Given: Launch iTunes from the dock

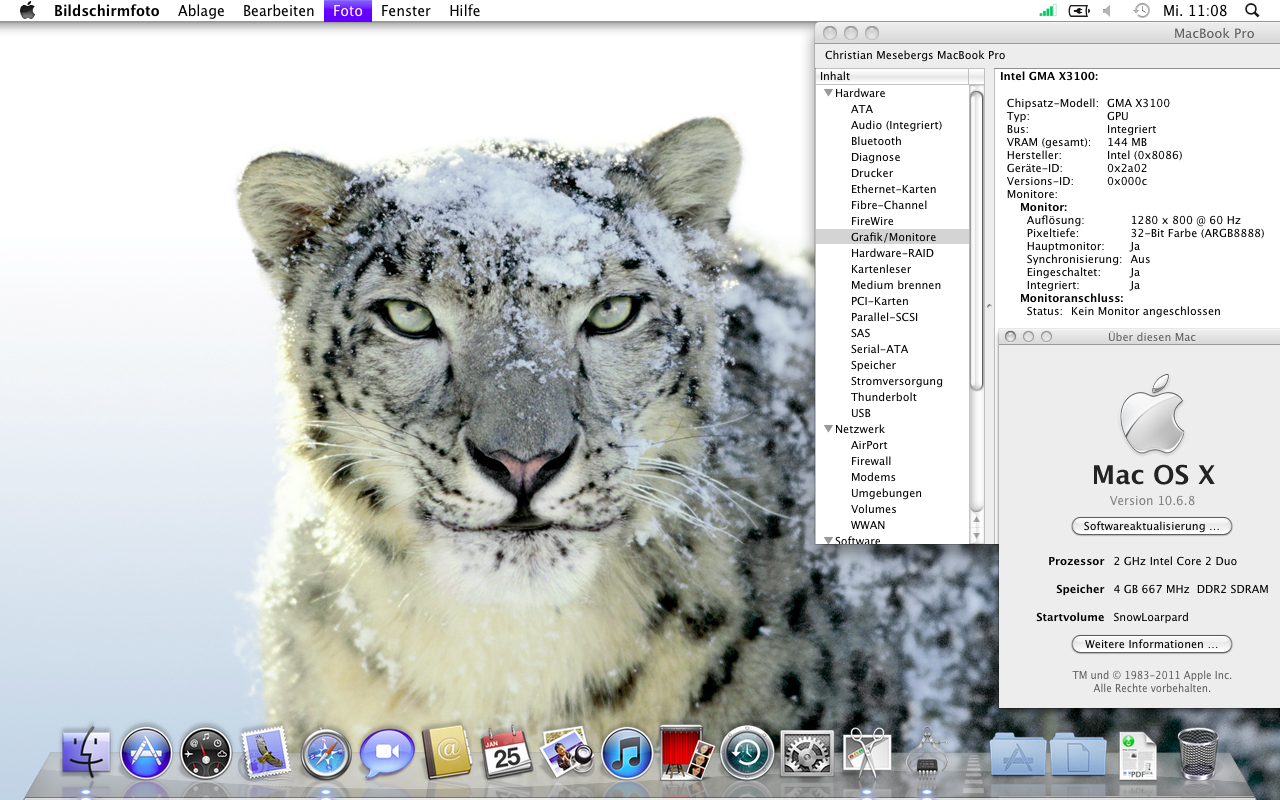Looking at the screenshot, I should pos(627,753).
